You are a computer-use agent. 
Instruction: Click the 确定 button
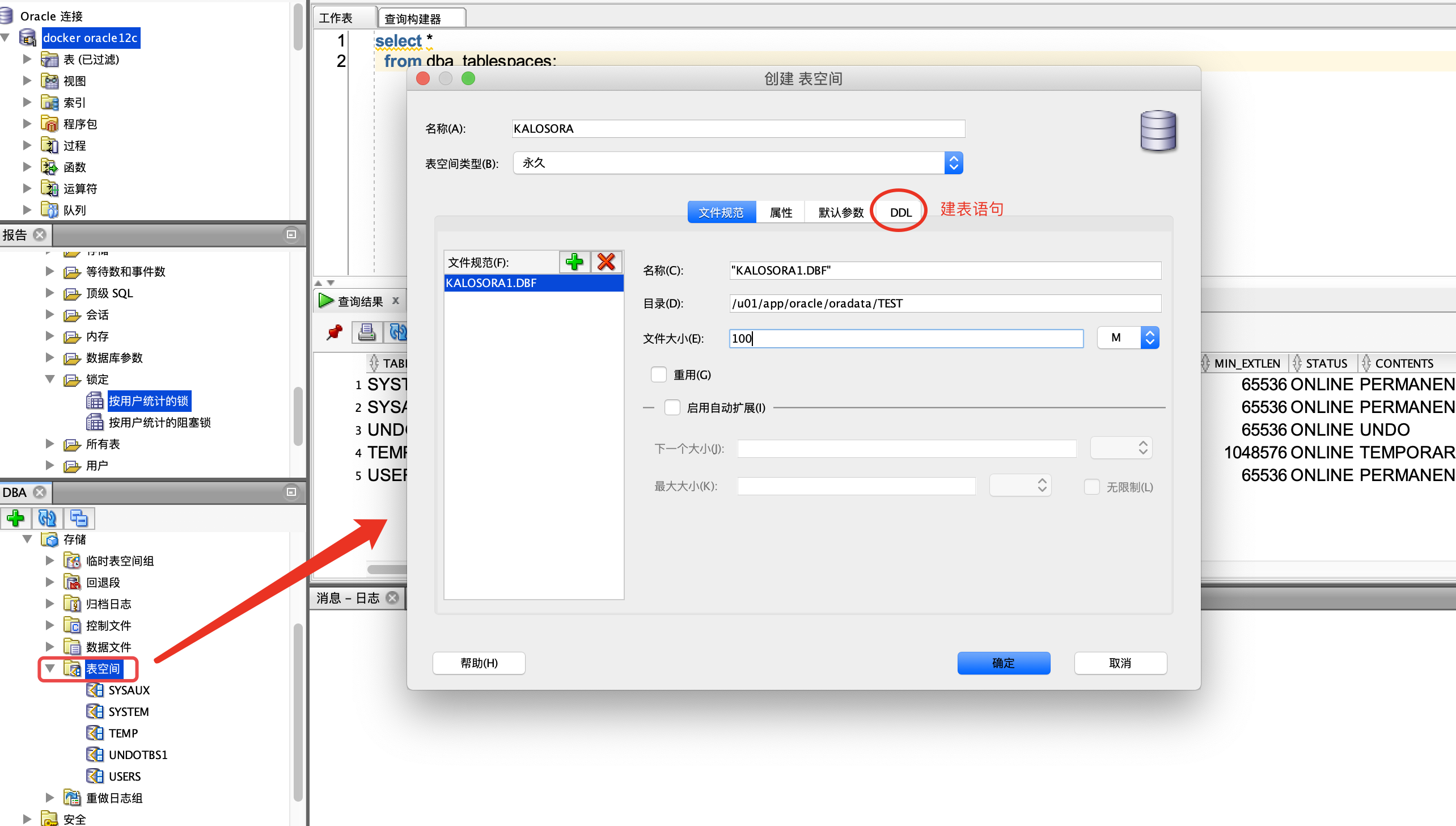point(1004,663)
